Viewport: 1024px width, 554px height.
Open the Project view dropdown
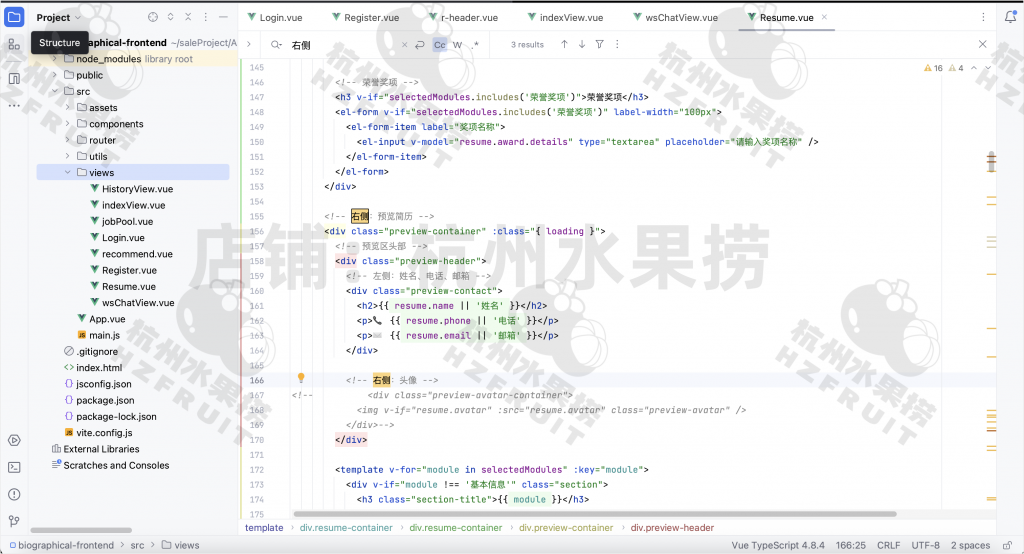point(59,18)
